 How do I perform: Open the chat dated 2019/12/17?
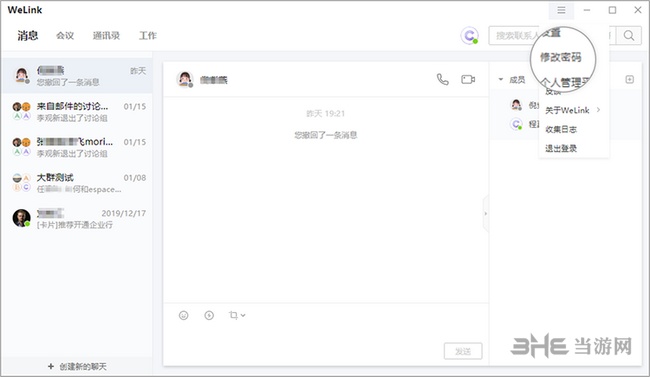pos(77,219)
